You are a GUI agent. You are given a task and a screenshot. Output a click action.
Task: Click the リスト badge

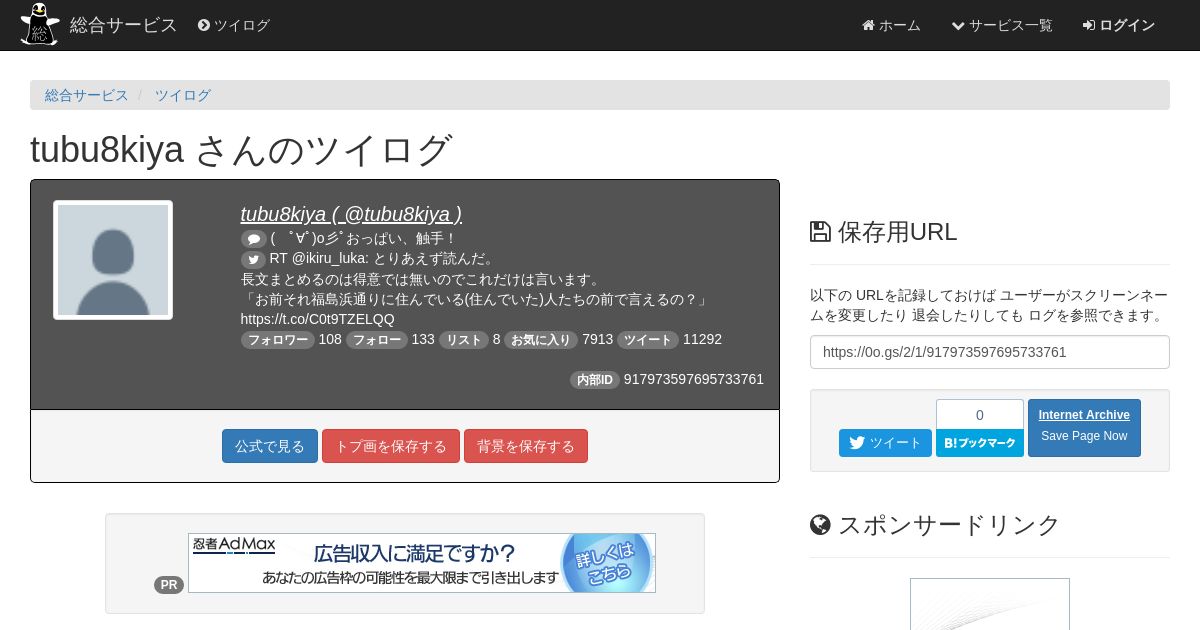point(464,340)
